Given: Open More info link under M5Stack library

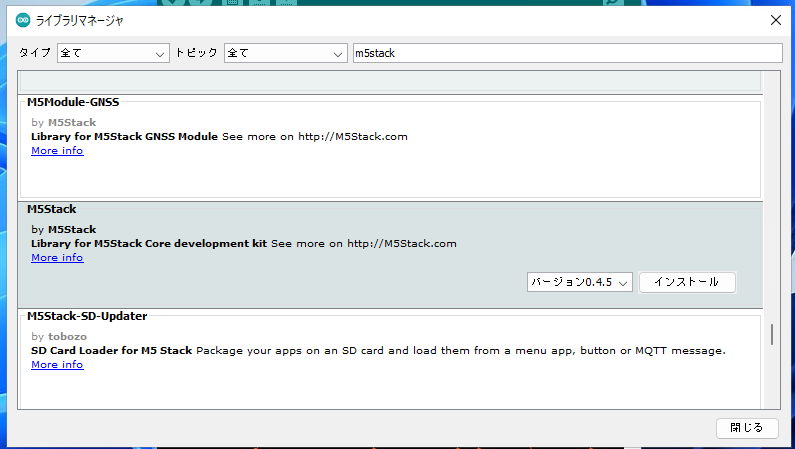Looking at the screenshot, I should tap(57, 257).
